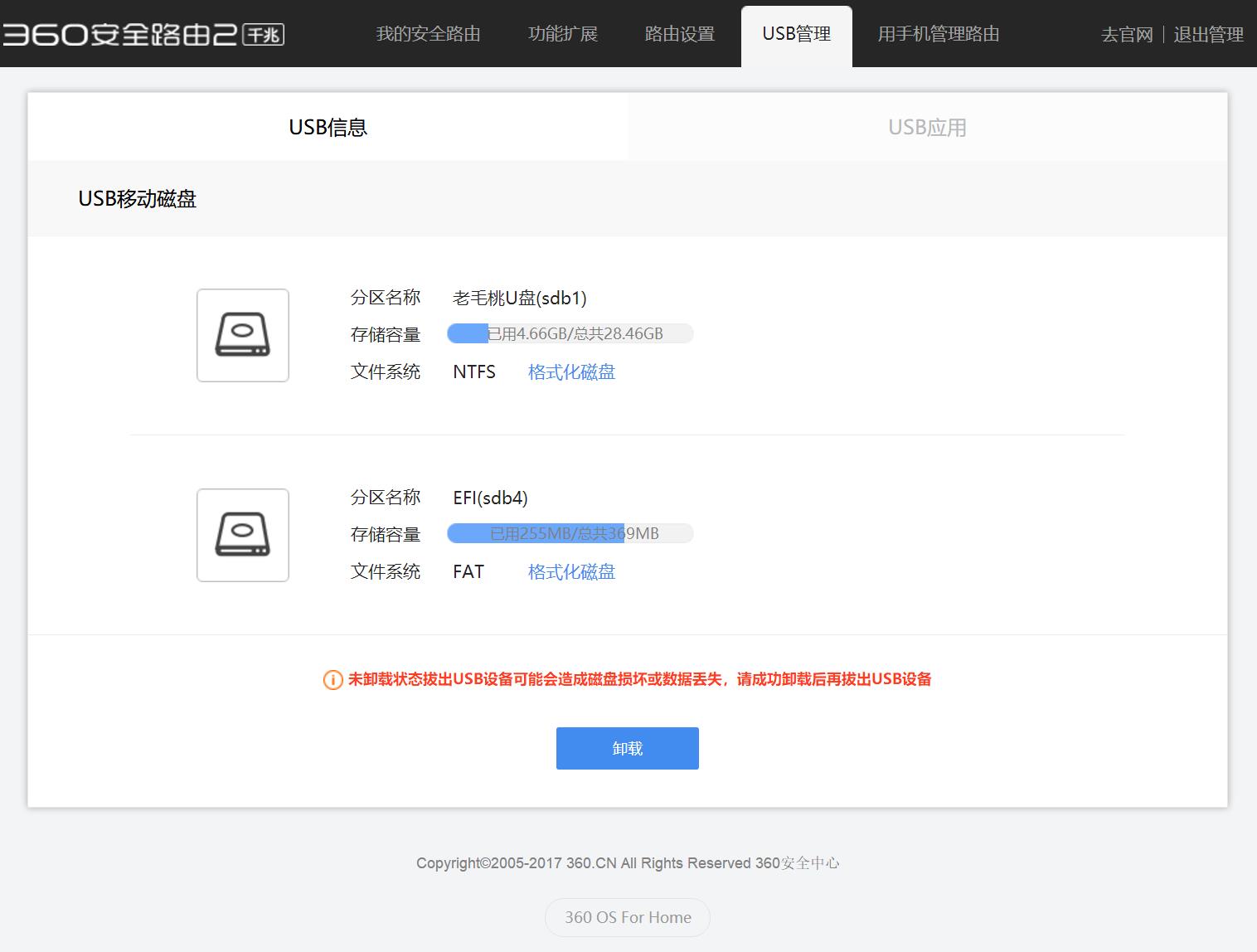Click the EFI partition capacity bar
Screen dimensions: 1257x952
pos(570,533)
